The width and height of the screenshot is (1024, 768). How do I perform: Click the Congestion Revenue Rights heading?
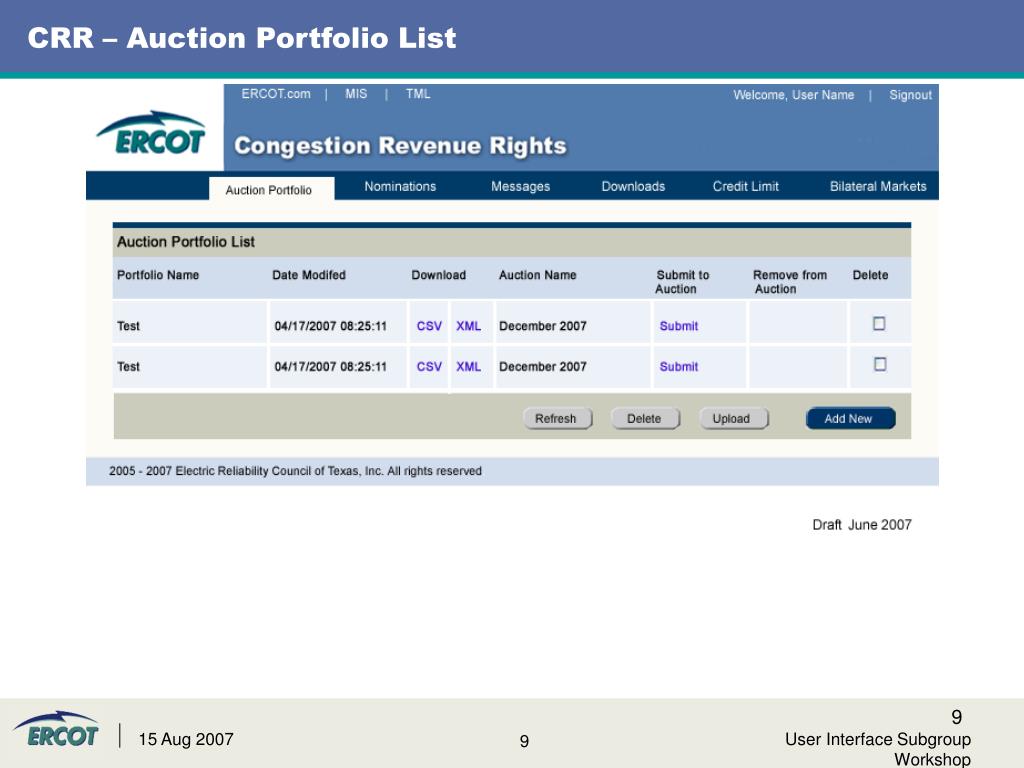pyautogui.click(x=400, y=146)
